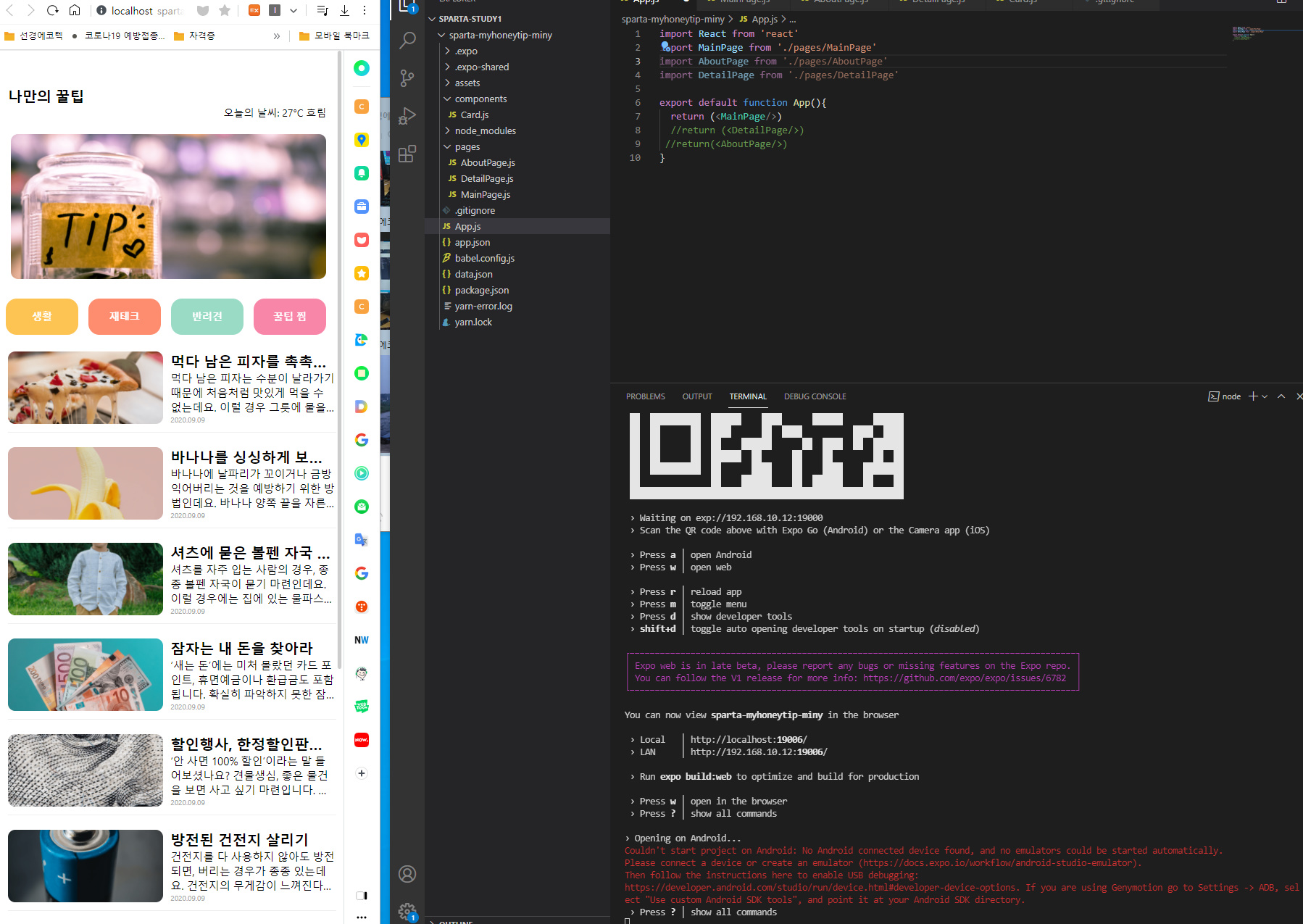
Task: Open the Manage gear icon in VS Code
Action: click(x=407, y=912)
